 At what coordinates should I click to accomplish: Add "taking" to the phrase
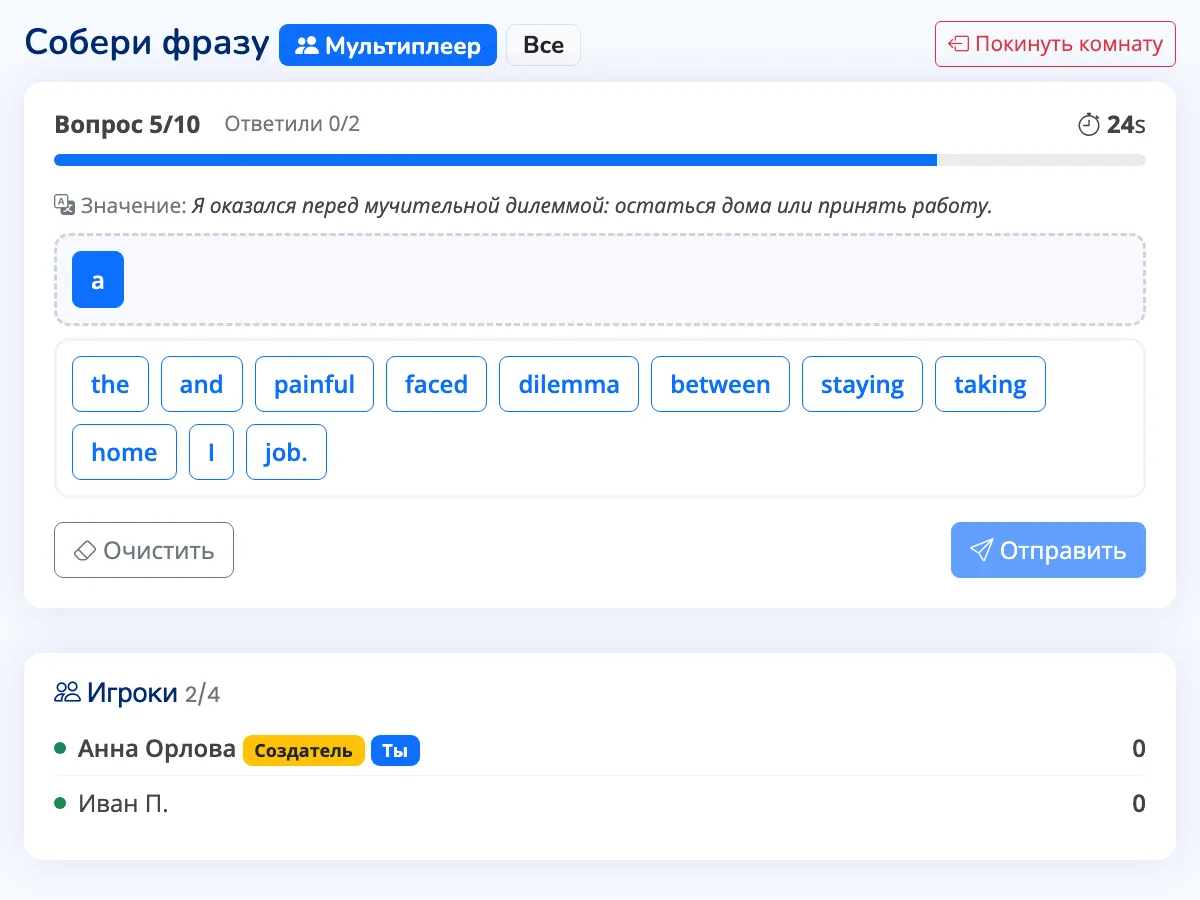tap(990, 384)
